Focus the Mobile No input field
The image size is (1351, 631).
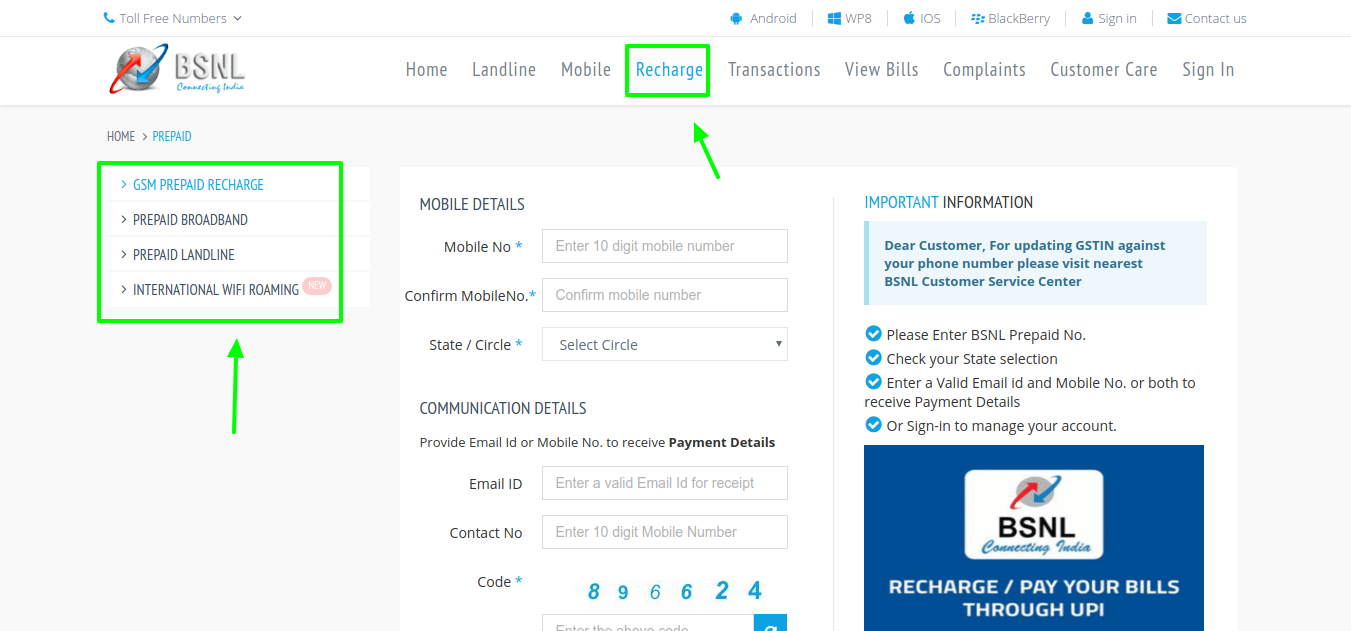[x=665, y=246]
